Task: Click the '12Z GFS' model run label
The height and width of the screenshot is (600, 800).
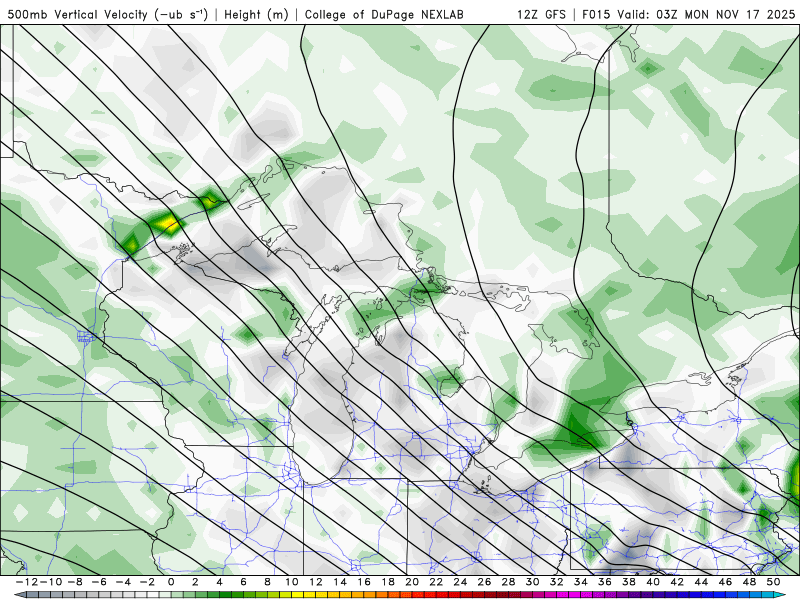Action: (541, 14)
